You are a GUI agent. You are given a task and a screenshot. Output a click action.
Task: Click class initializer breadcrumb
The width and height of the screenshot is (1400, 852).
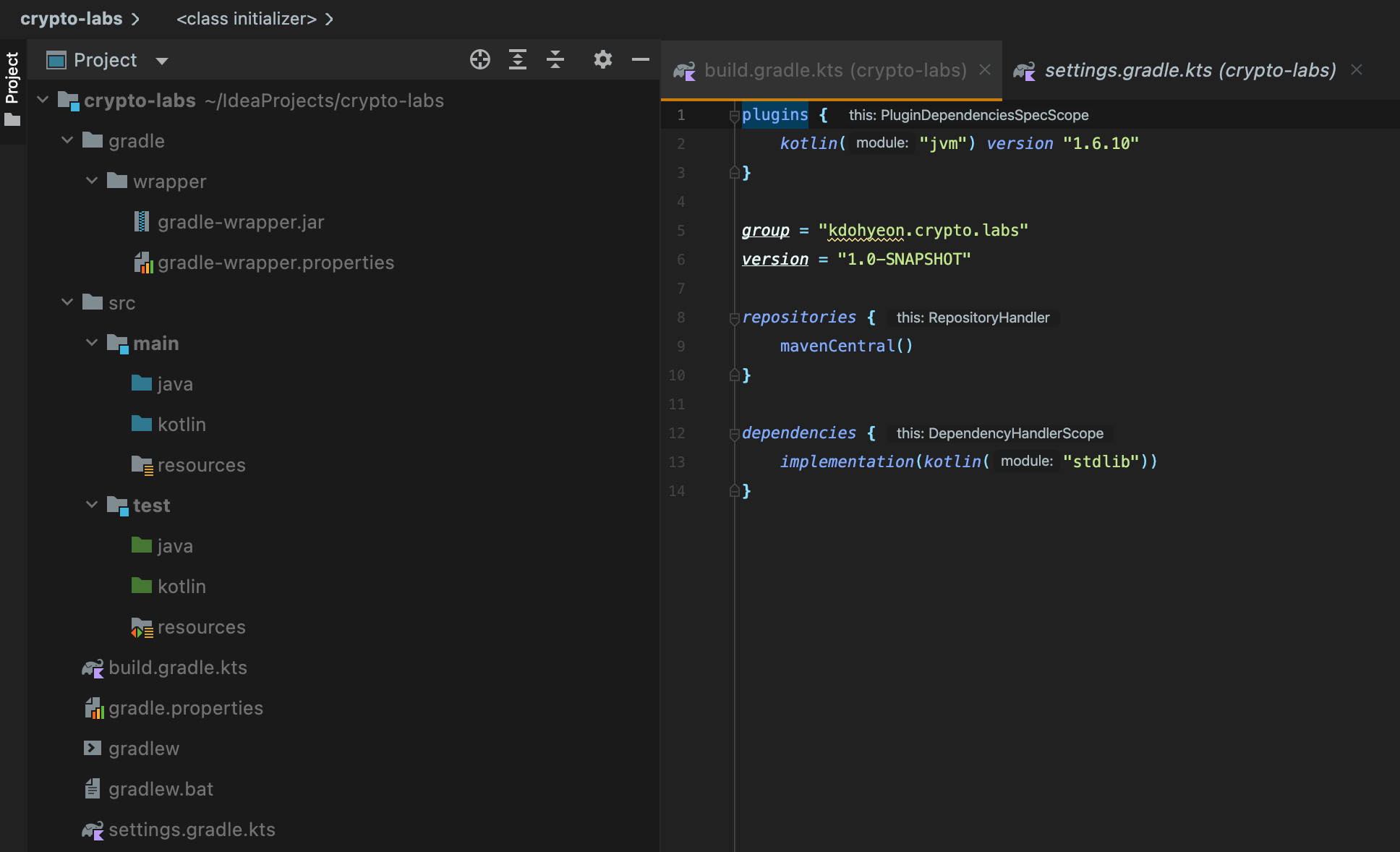point(246,19)
